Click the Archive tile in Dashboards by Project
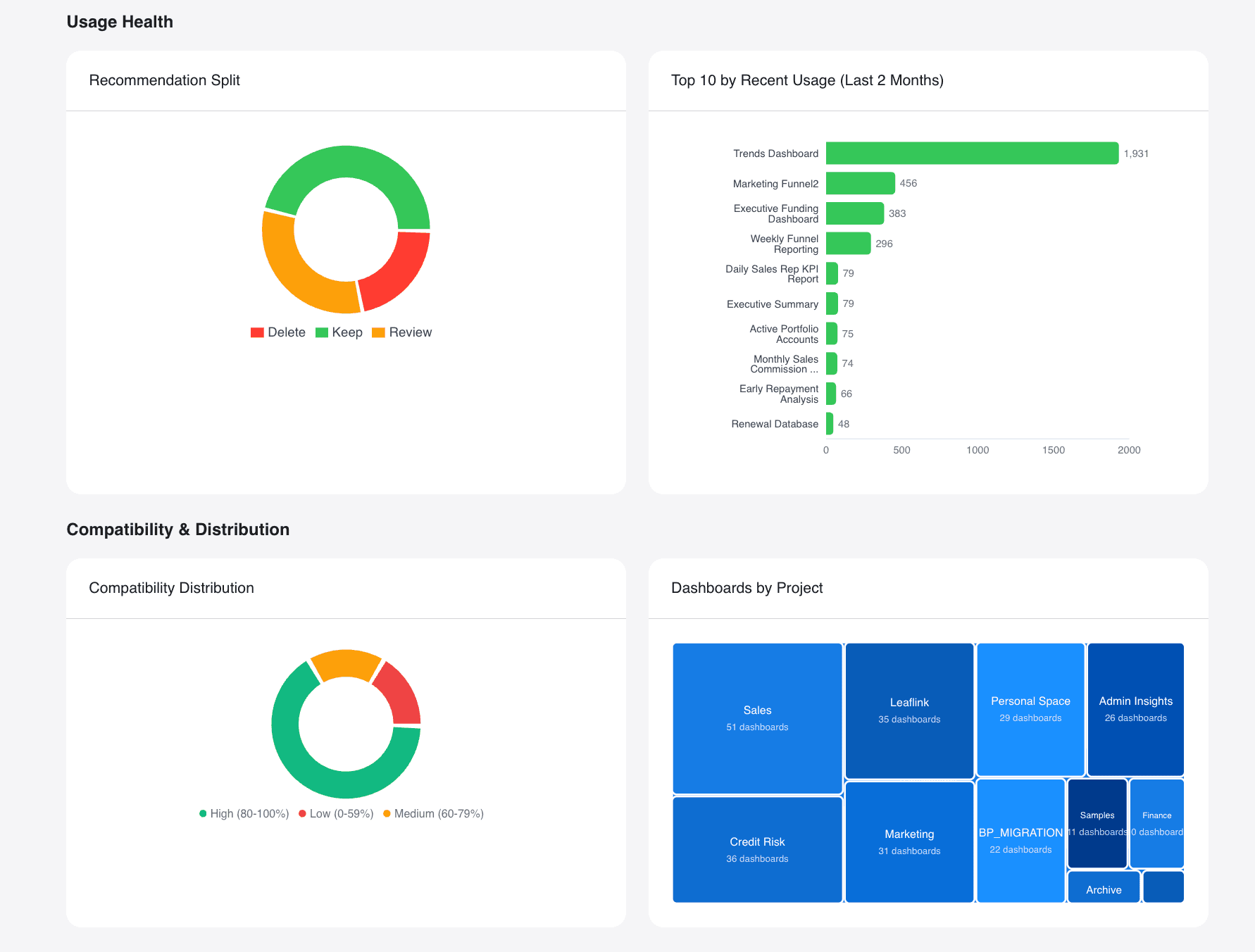 coord(1103,888)
